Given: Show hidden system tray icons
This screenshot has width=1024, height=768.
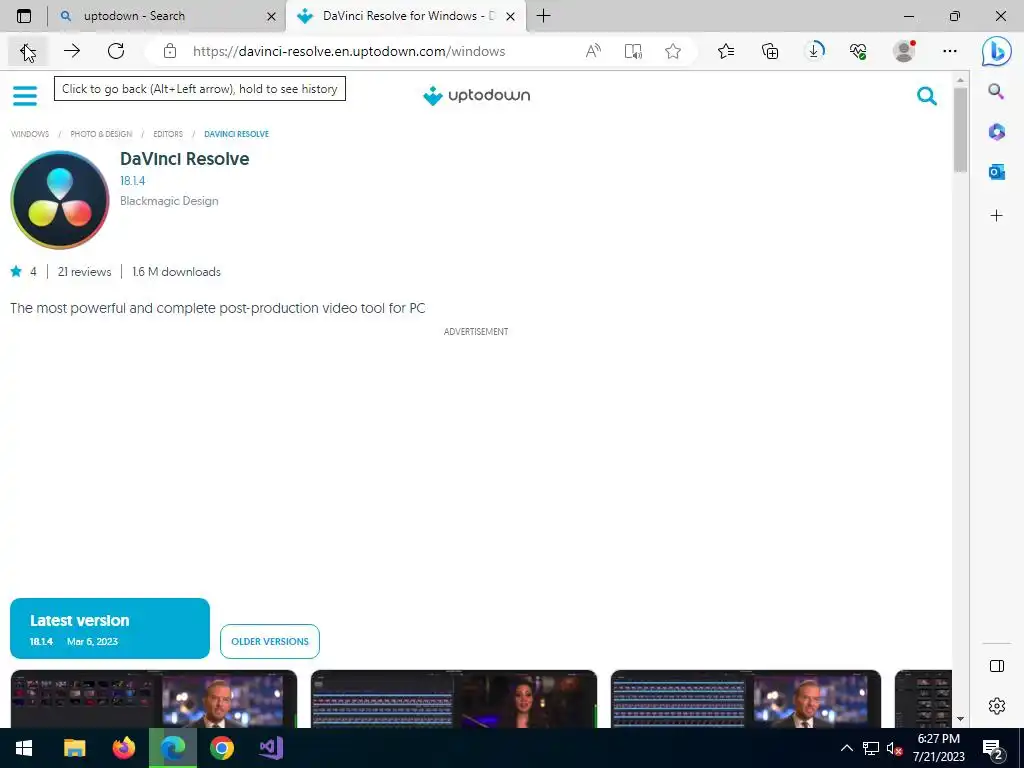Looking at the screenshot, I should click(x=846, y=748).
